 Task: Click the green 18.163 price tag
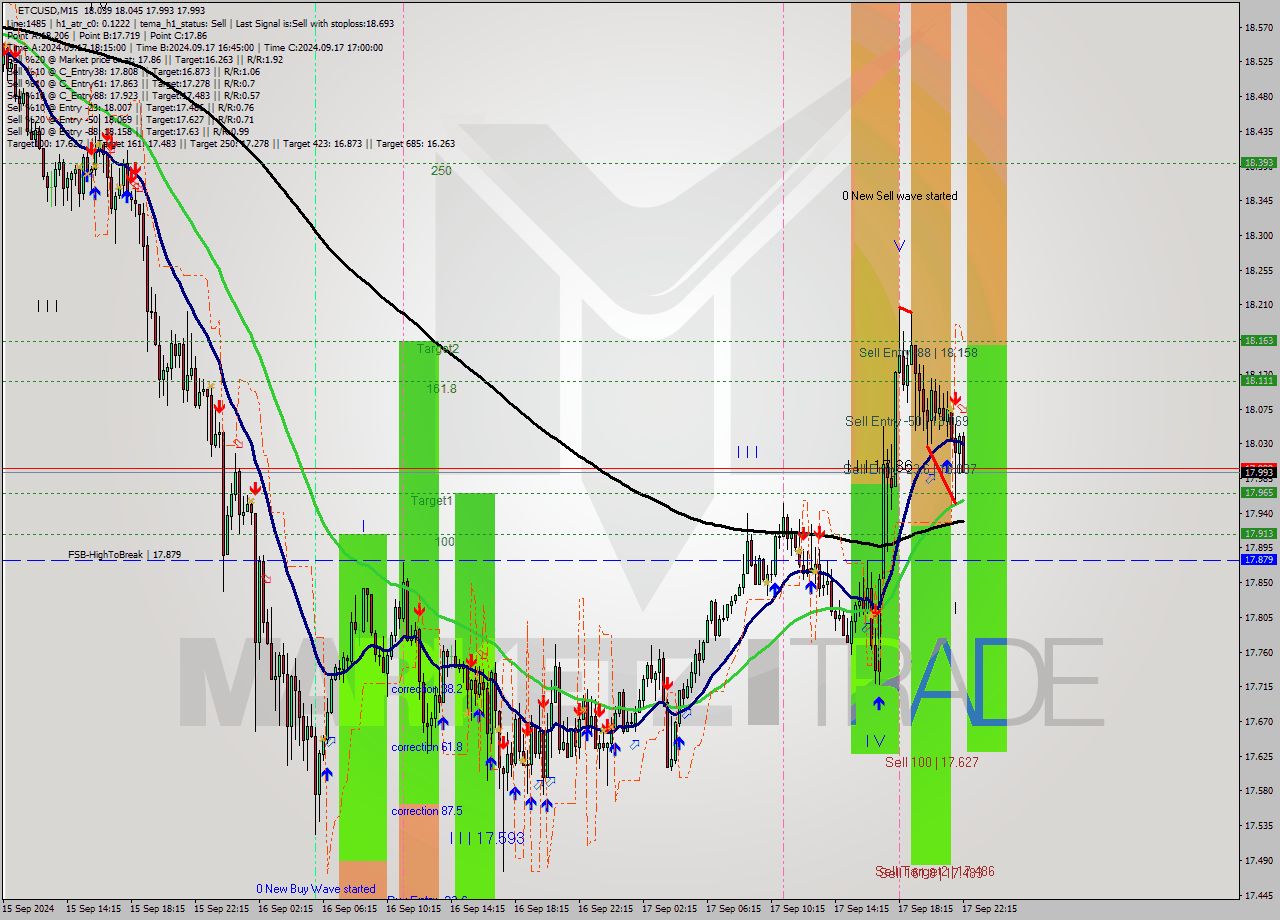pyautogui.click(x=1258, y=341)
